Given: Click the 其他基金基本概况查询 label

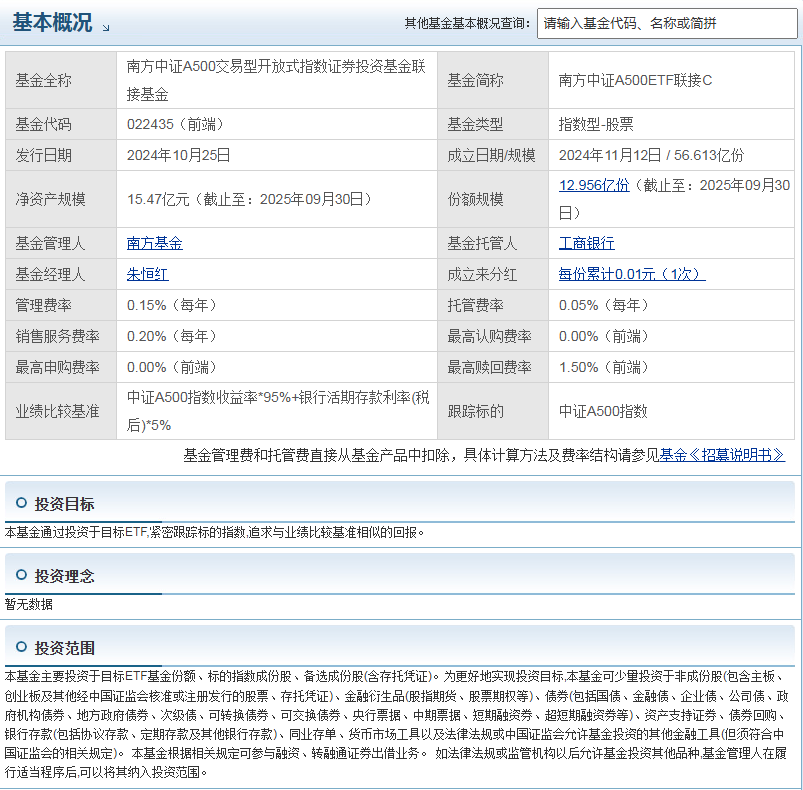Looking at the screenshot, I should pyautogui.click(x=467, y=24).
